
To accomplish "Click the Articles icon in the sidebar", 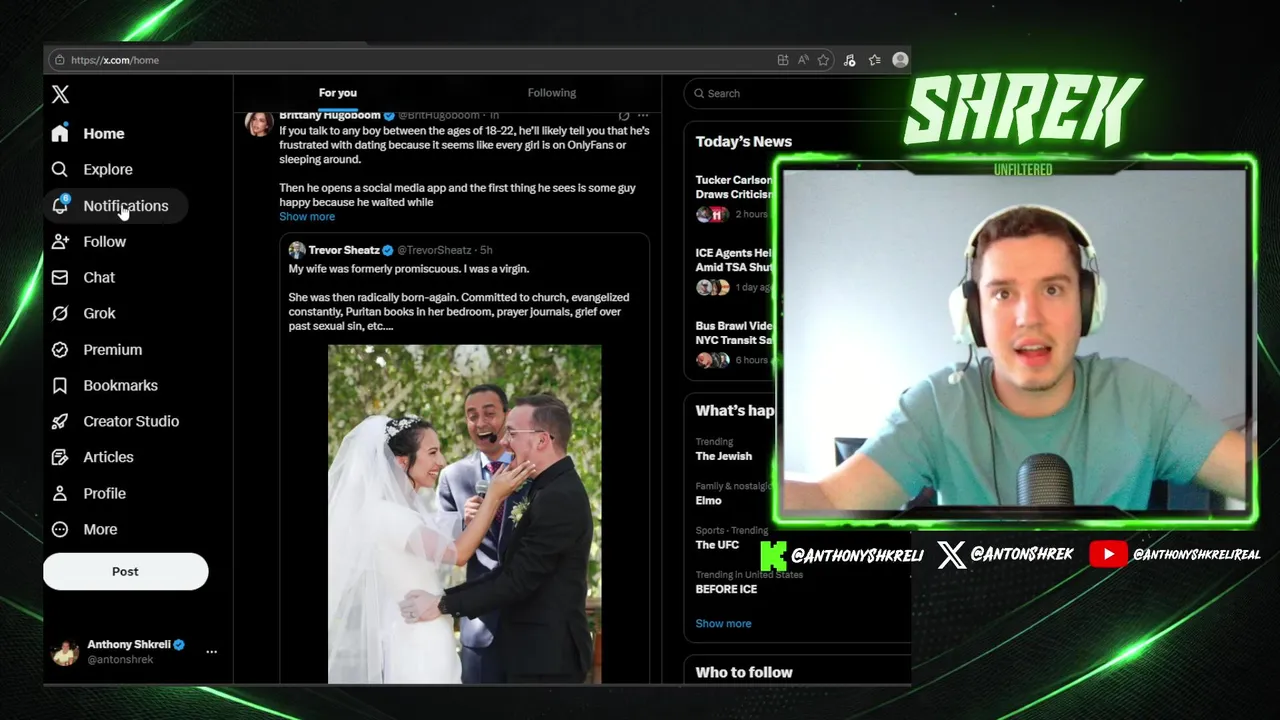I will click(60, 457).
